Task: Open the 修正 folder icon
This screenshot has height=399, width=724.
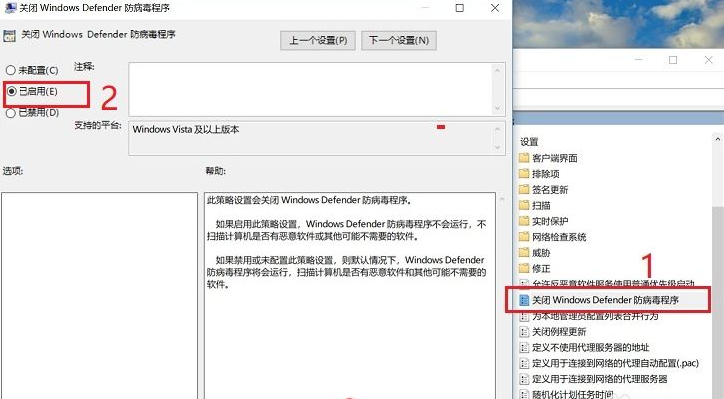Action: (524, 268)
